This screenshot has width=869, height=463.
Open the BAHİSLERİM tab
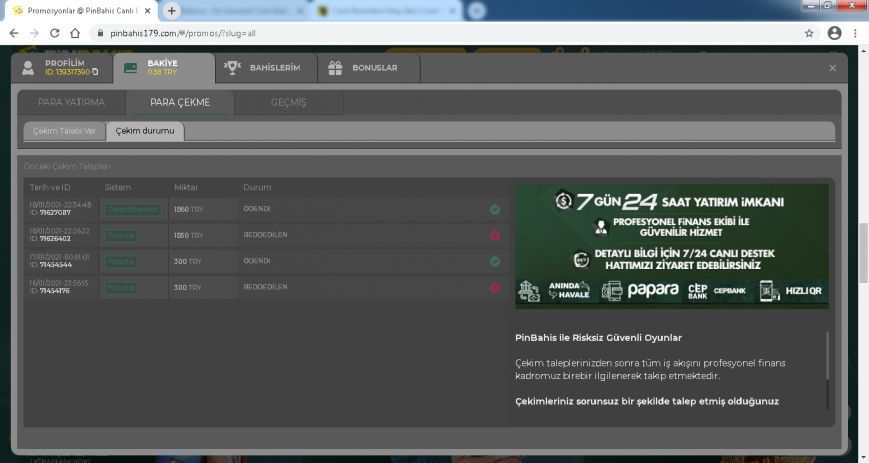(266, 68)
